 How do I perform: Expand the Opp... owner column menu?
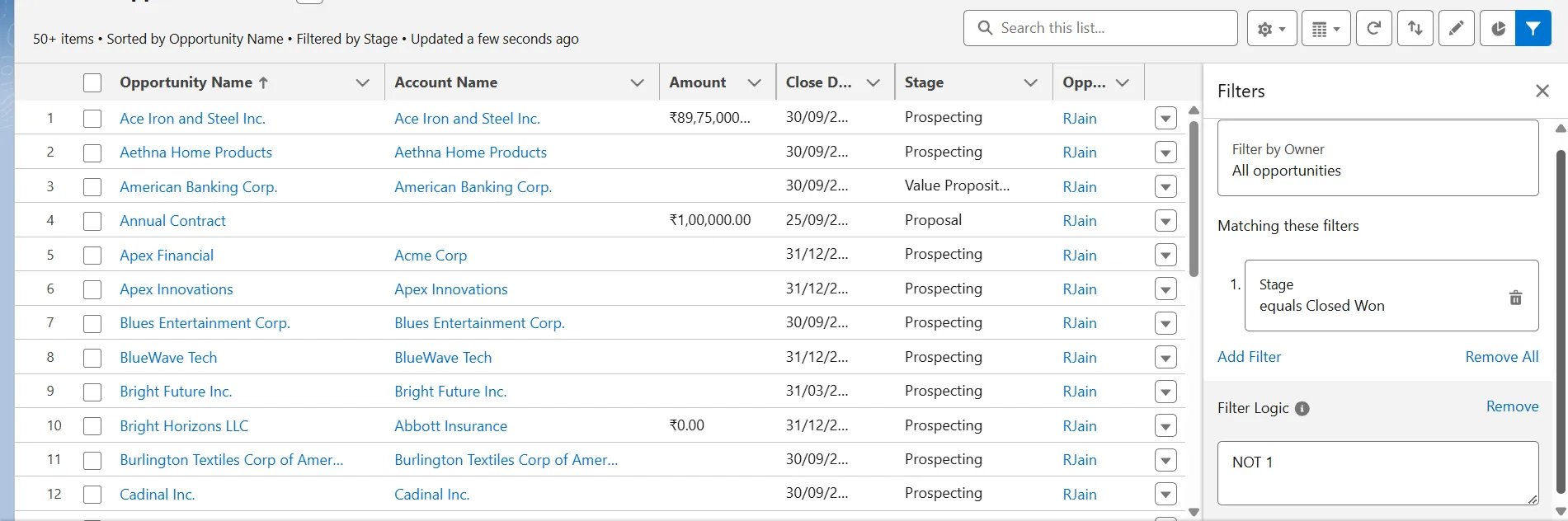(x=1122, y=82)
